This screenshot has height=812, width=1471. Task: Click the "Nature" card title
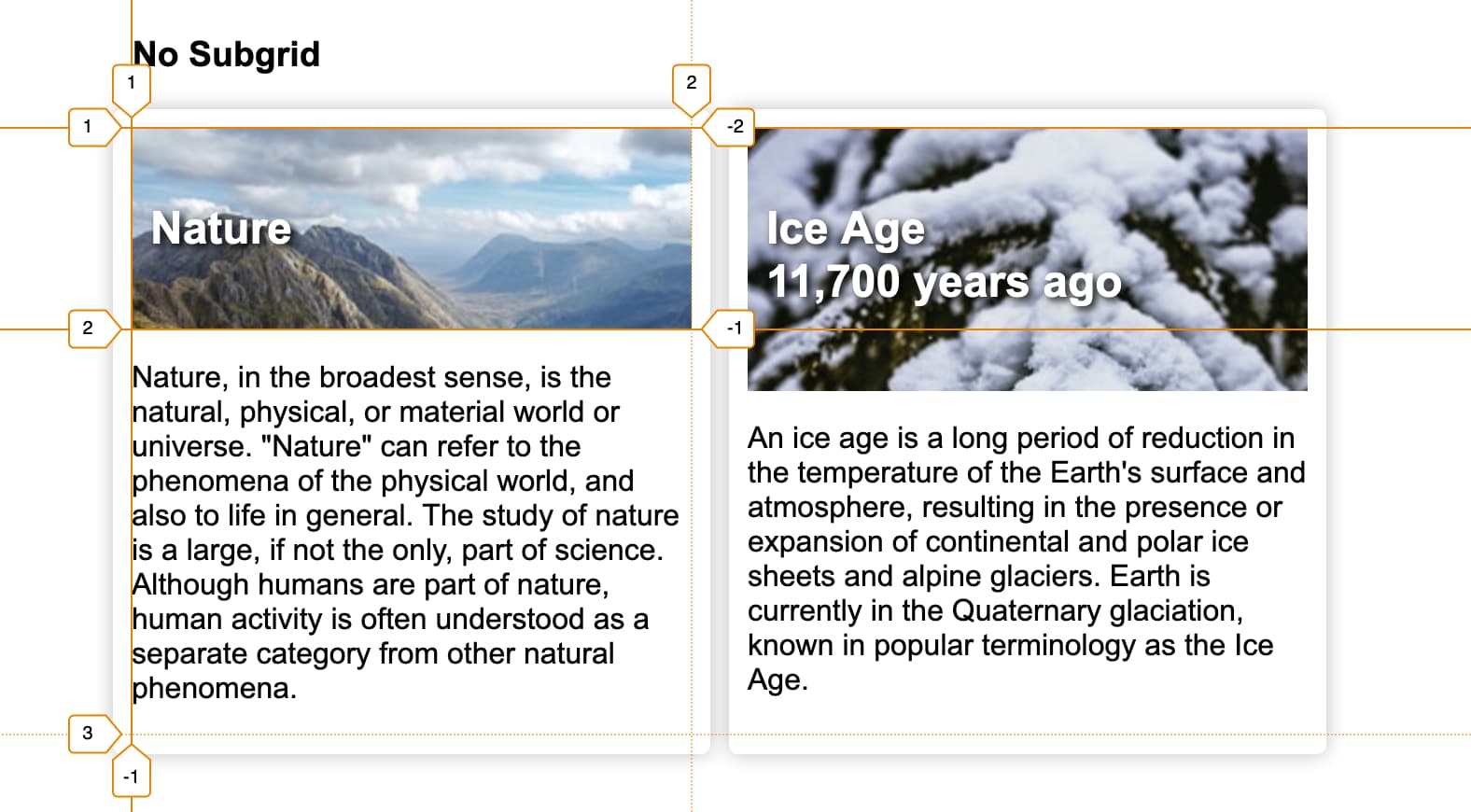point(221,229)
